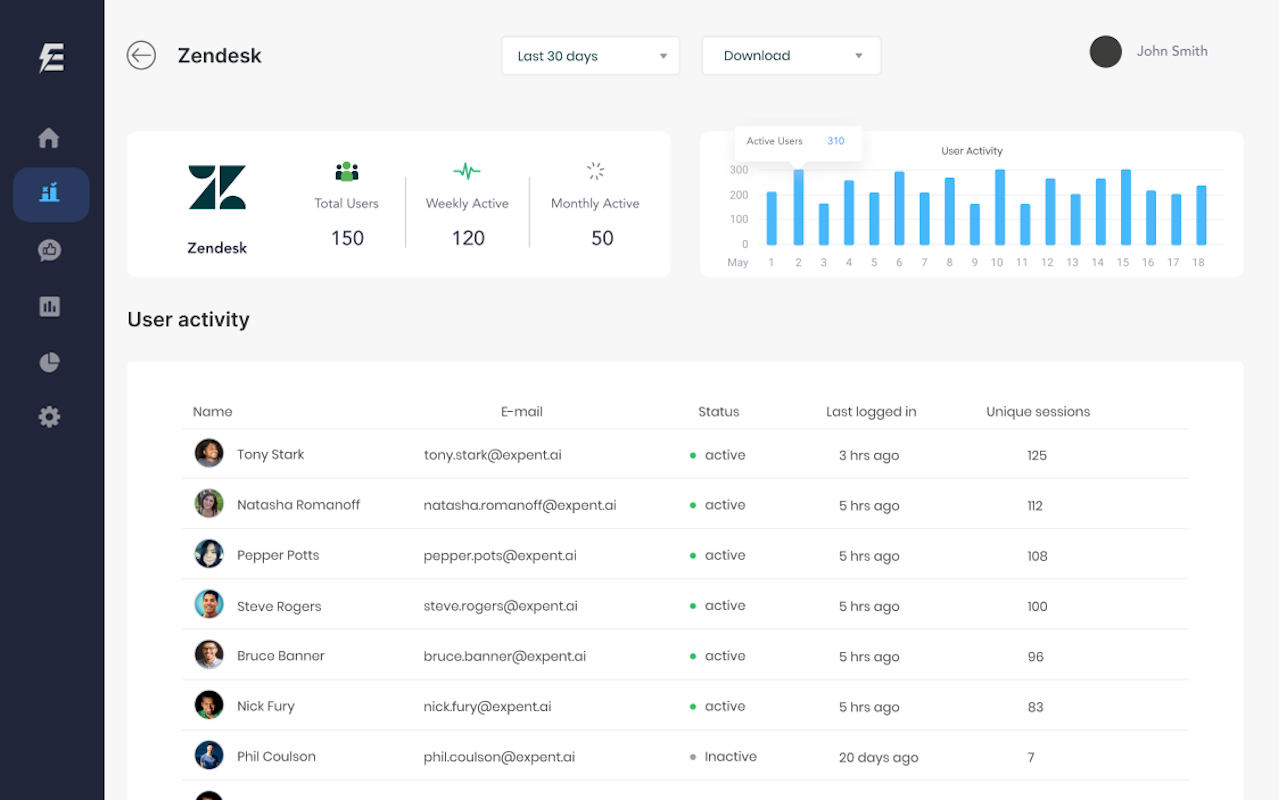
Task: Sort table by Last logged in header
Action: (x=870, y=411)
